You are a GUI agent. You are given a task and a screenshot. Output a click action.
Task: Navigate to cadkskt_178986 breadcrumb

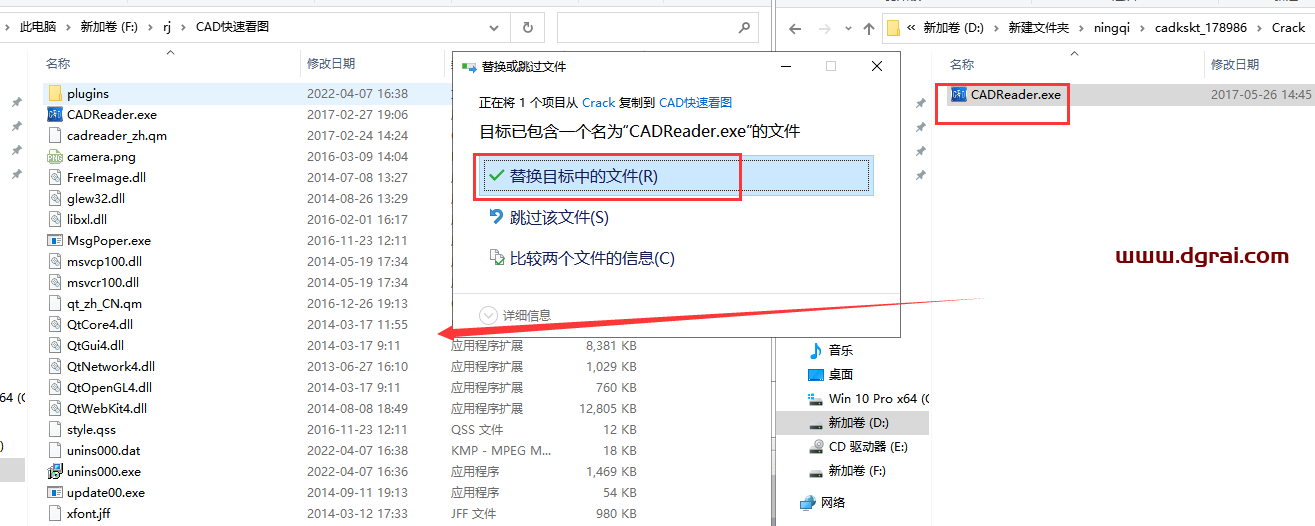pos(1201,28)
